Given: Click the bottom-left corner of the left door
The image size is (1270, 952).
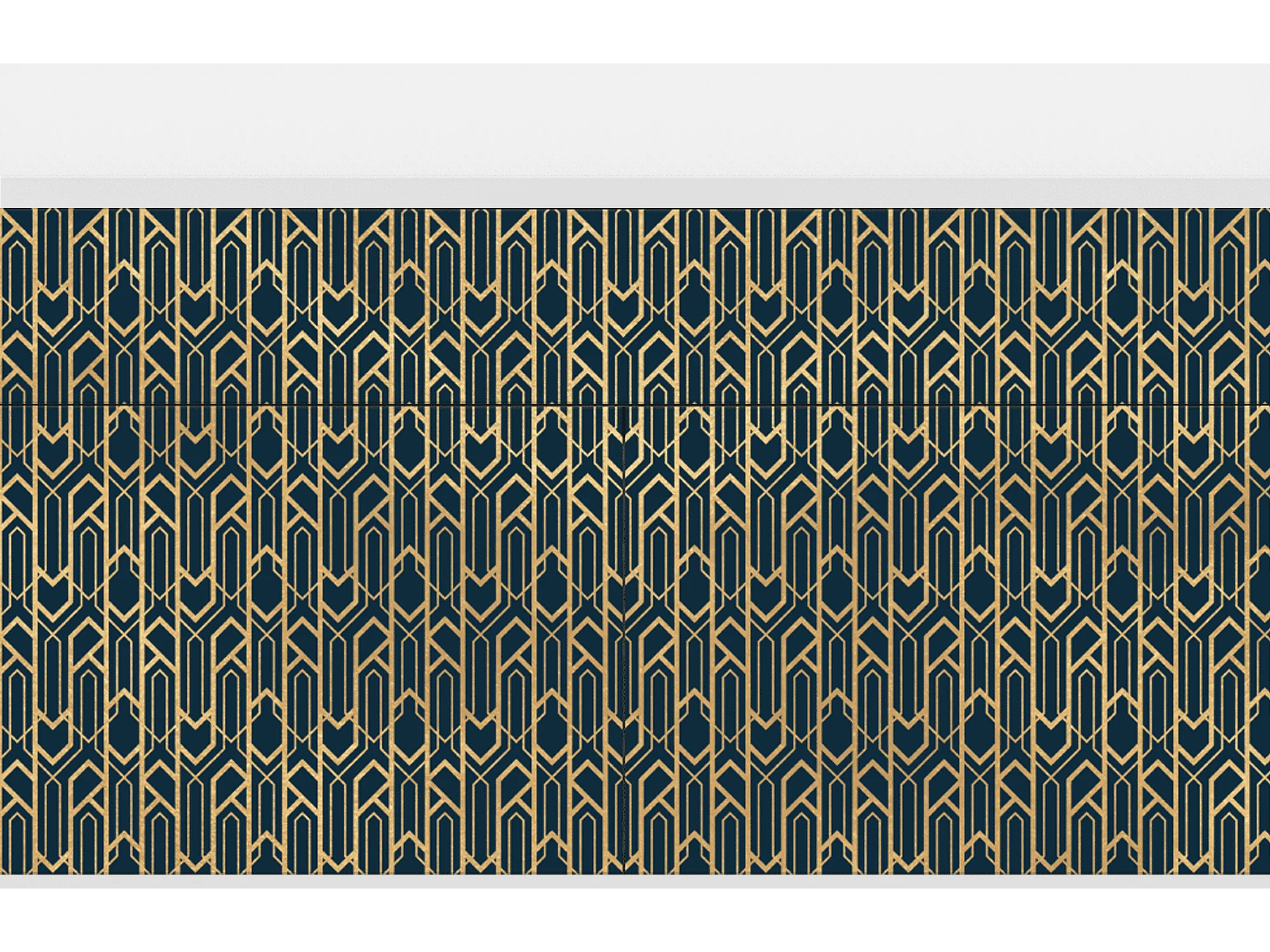Looking at the screenshot, I should [3, 871].
